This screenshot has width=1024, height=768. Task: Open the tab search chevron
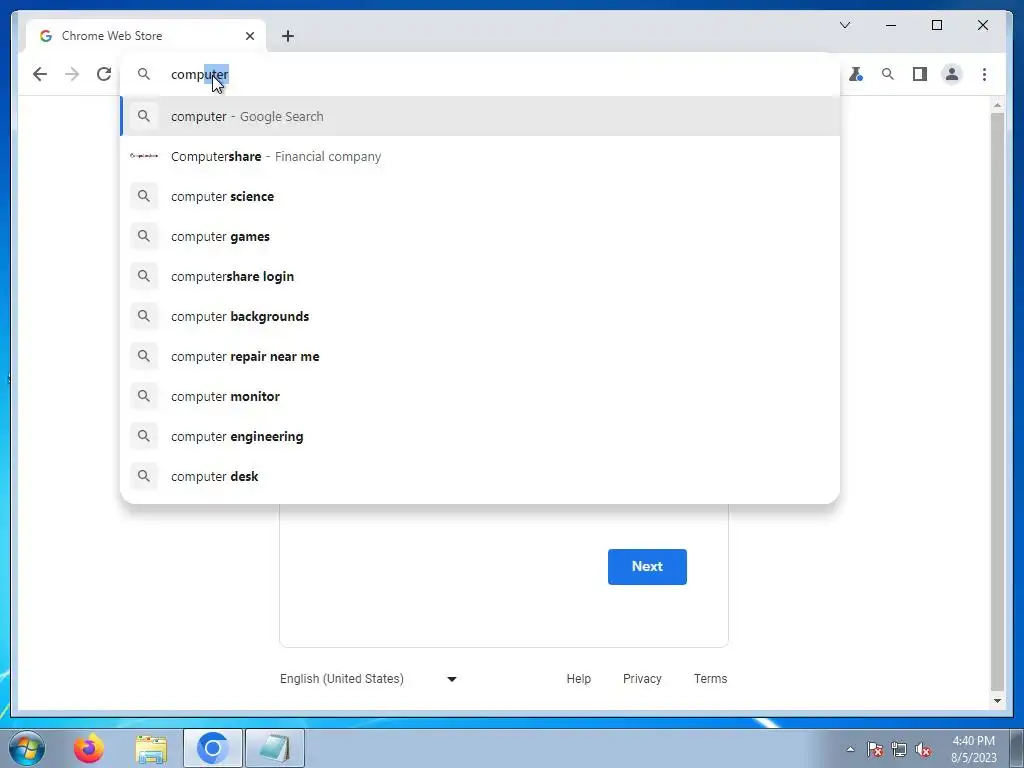pos(844,25)
